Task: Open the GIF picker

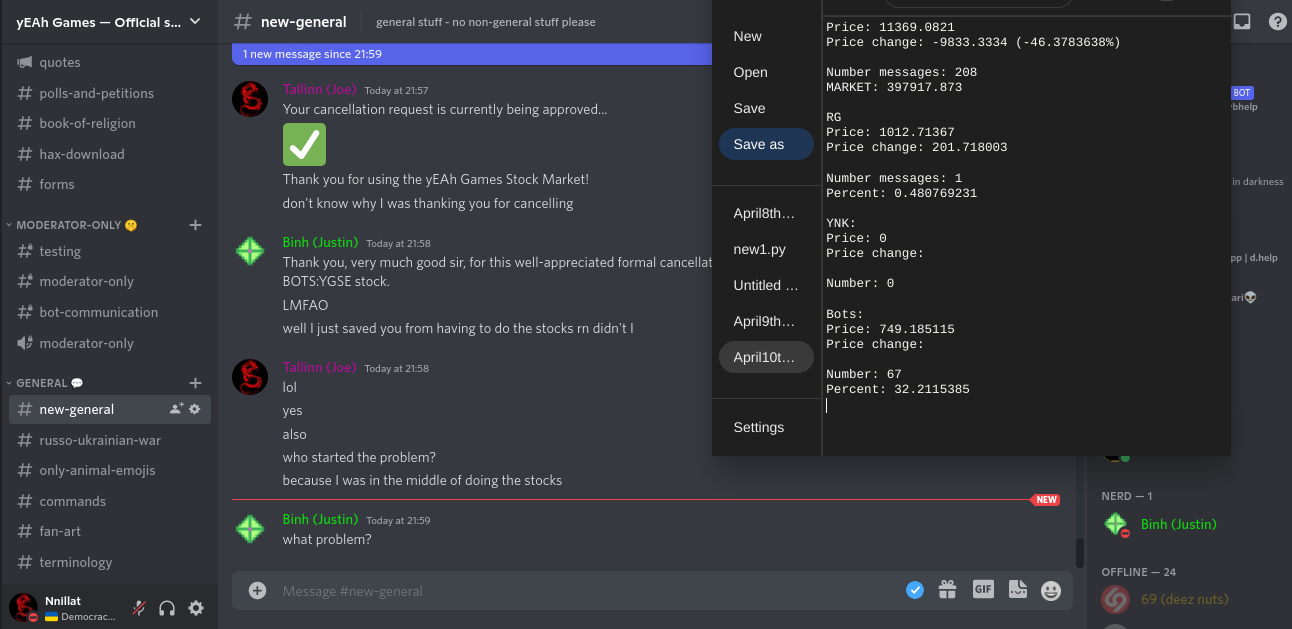Action: [x=983, y=590]
